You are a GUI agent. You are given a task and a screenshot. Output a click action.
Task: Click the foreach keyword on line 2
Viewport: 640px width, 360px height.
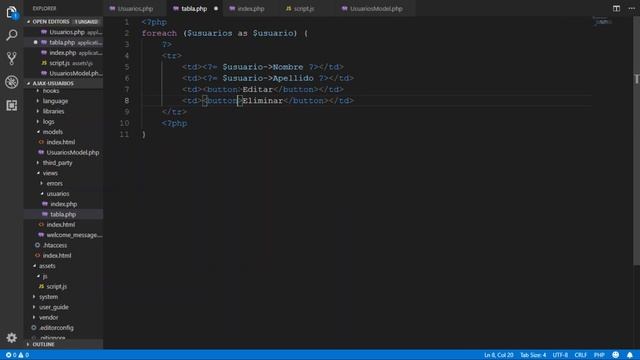coord(159,33)
